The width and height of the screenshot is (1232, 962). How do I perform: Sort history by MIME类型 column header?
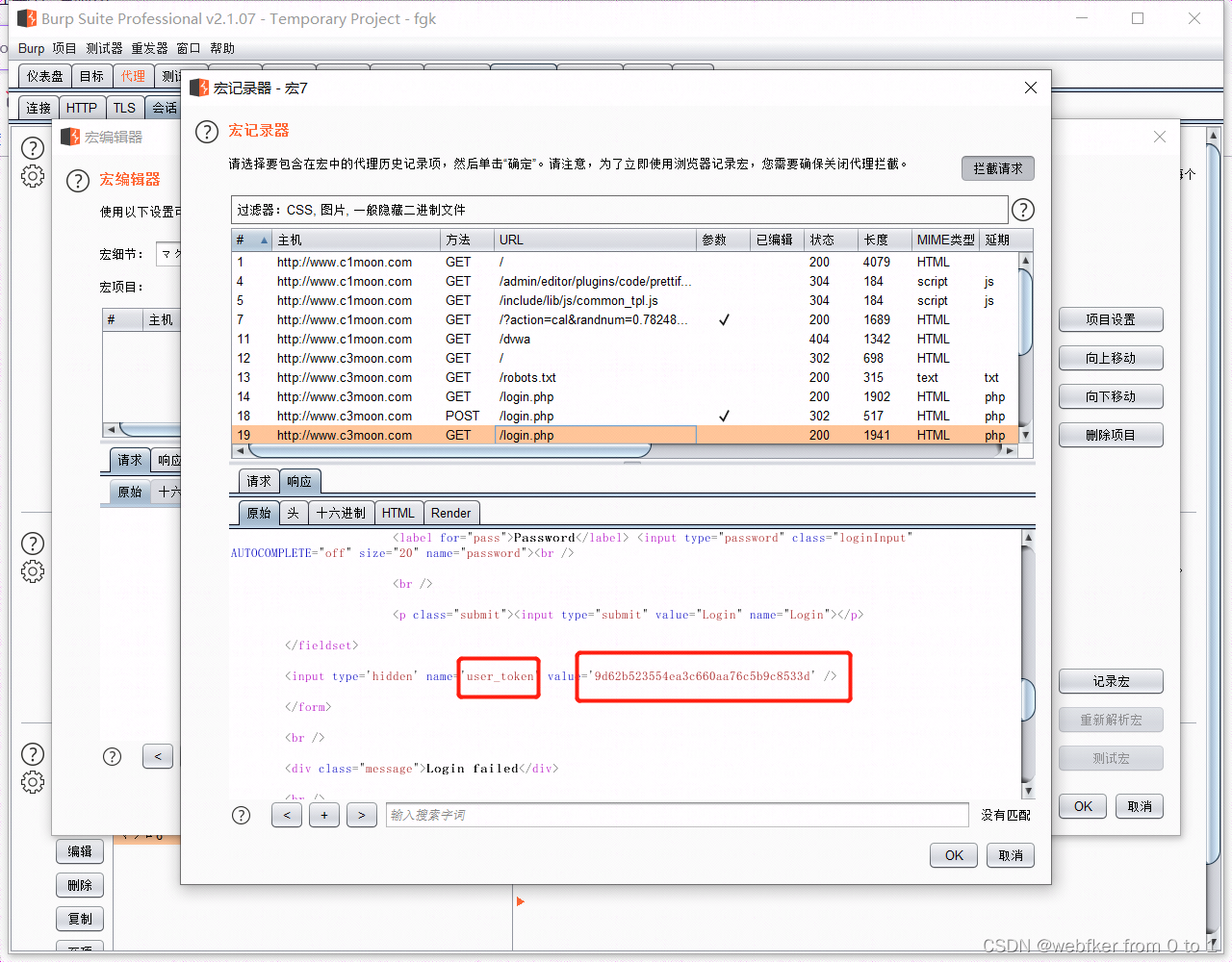(946, 240)
